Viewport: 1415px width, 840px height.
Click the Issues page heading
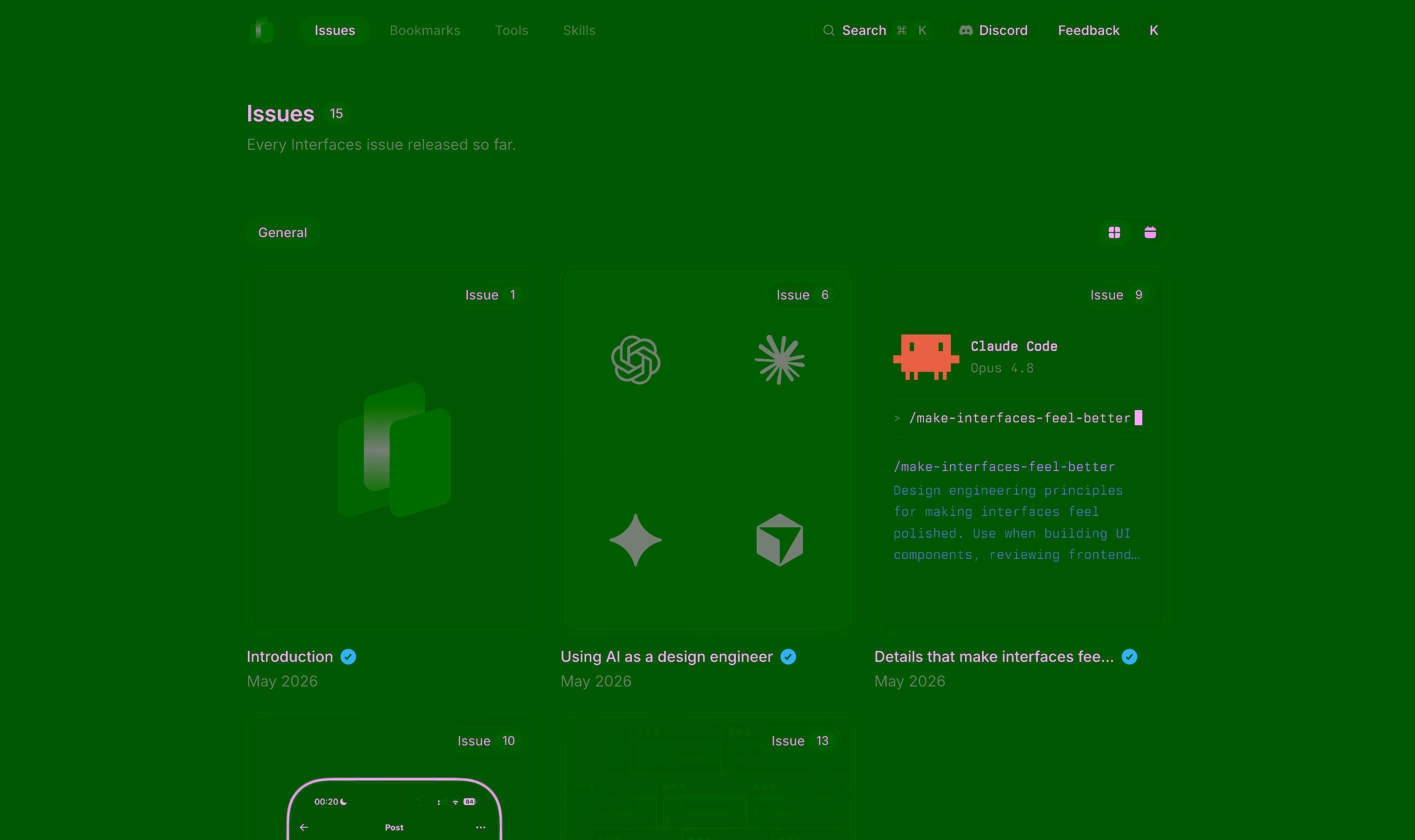point(280,114)
